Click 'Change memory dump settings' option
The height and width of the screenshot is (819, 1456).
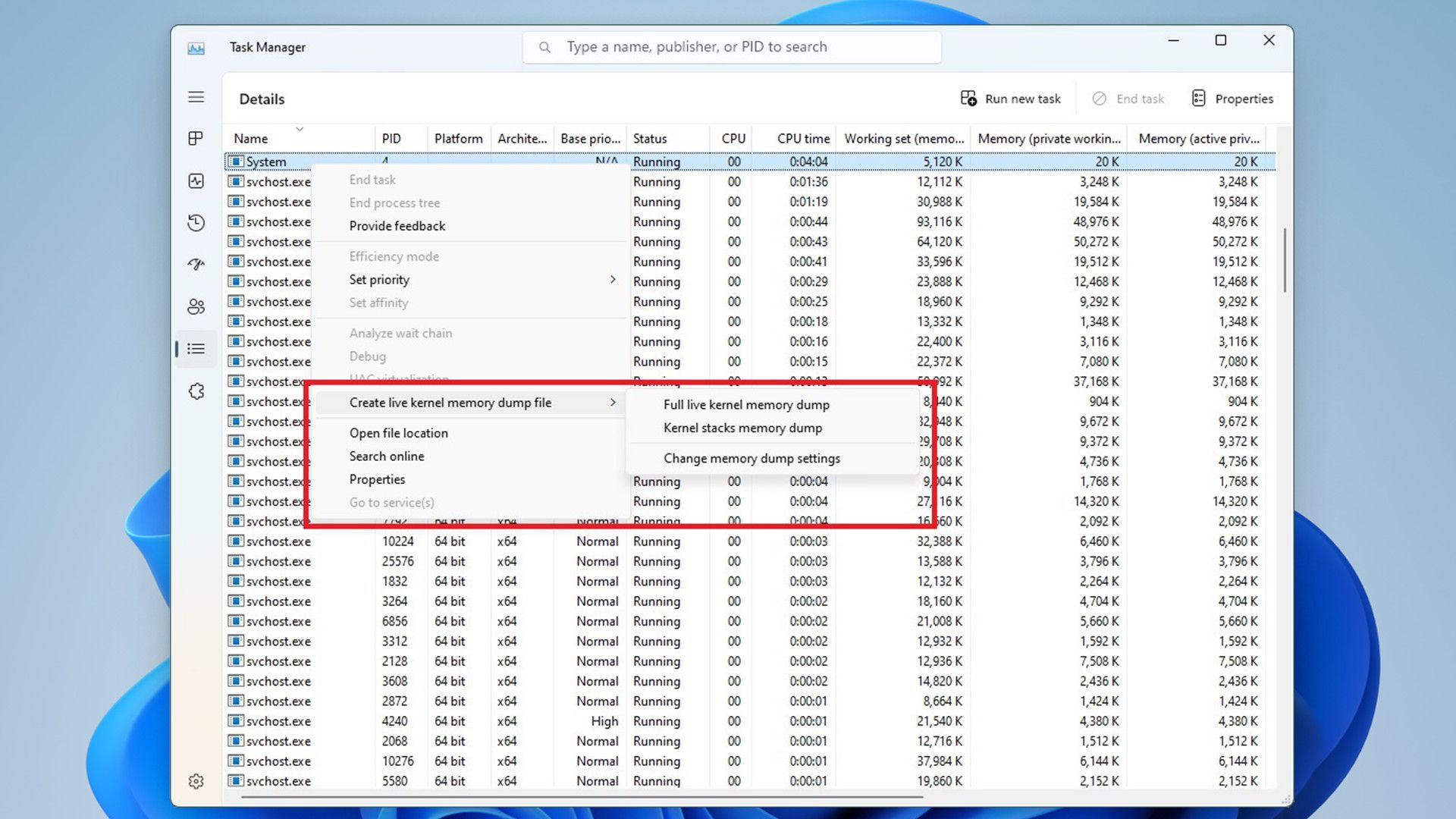coord(751,458)
